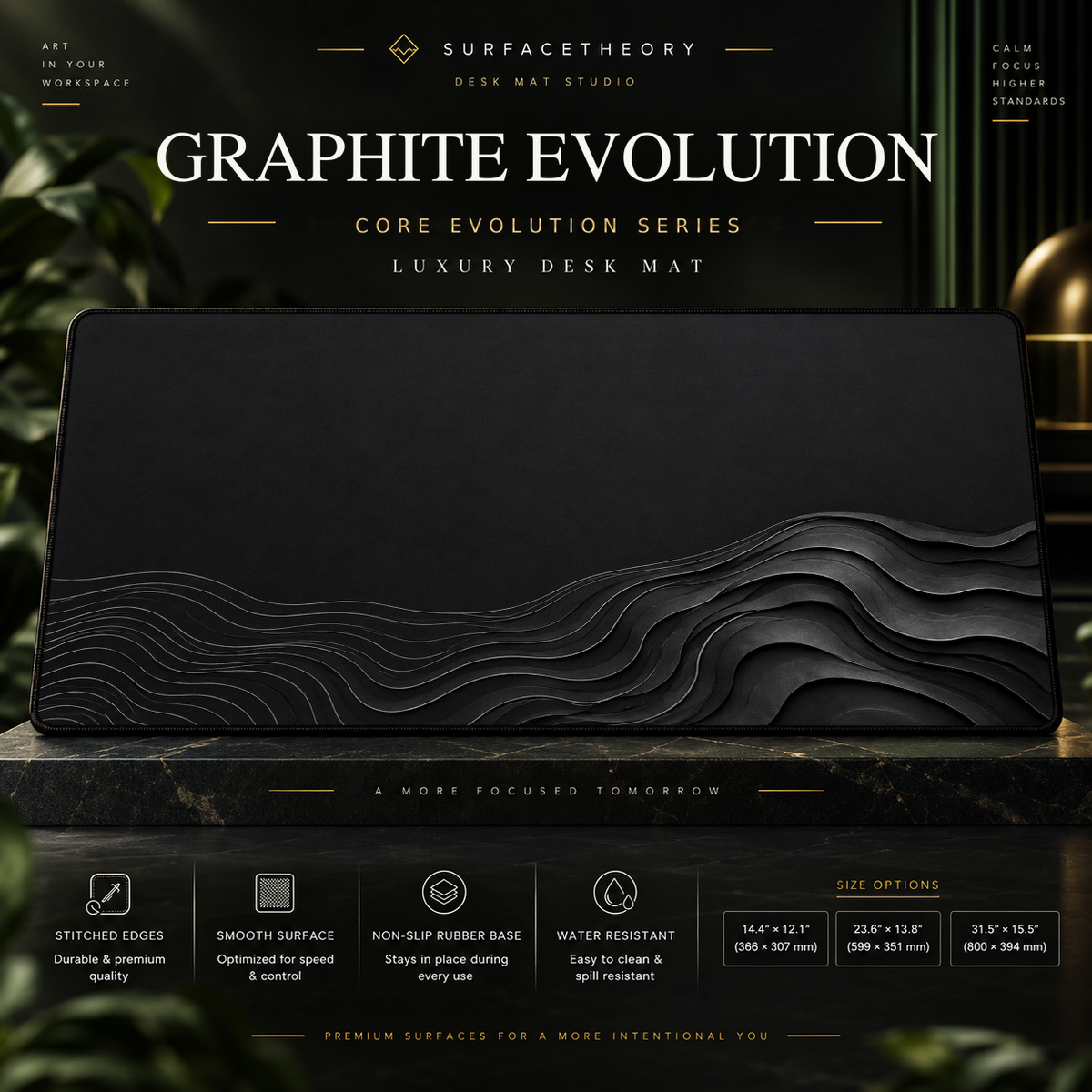Choose the 31.5" × 15.5" size option

1005,938
